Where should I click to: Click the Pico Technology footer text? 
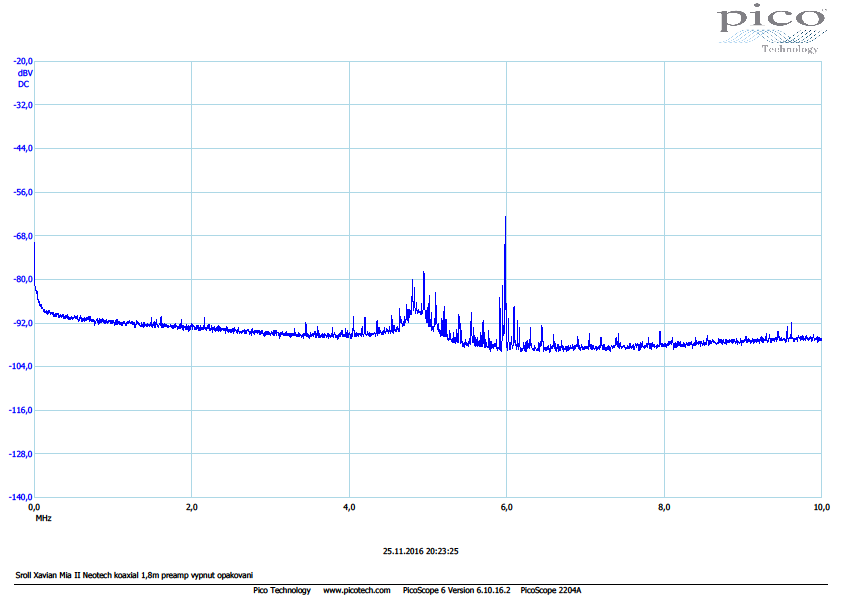282,590
